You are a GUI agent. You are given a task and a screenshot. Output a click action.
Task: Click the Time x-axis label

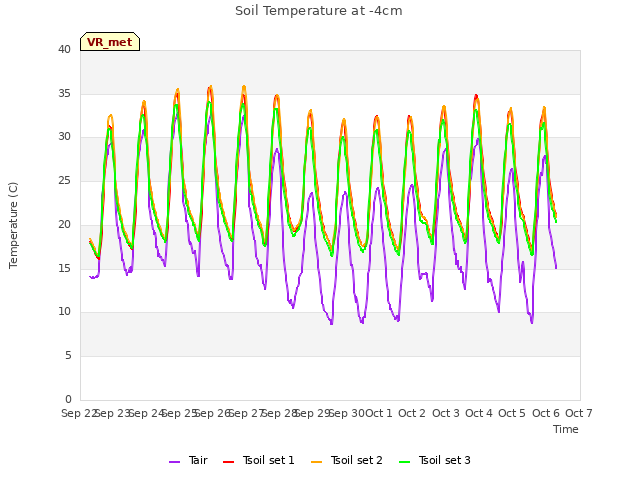tap(566, 429)
